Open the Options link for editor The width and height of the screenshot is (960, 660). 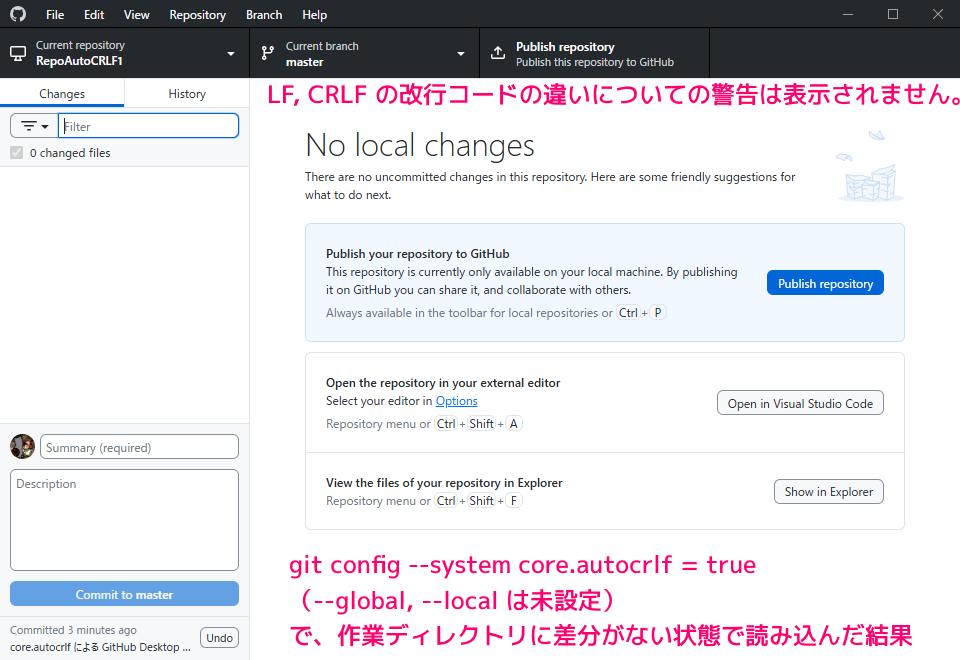click(x=456, y=401)
